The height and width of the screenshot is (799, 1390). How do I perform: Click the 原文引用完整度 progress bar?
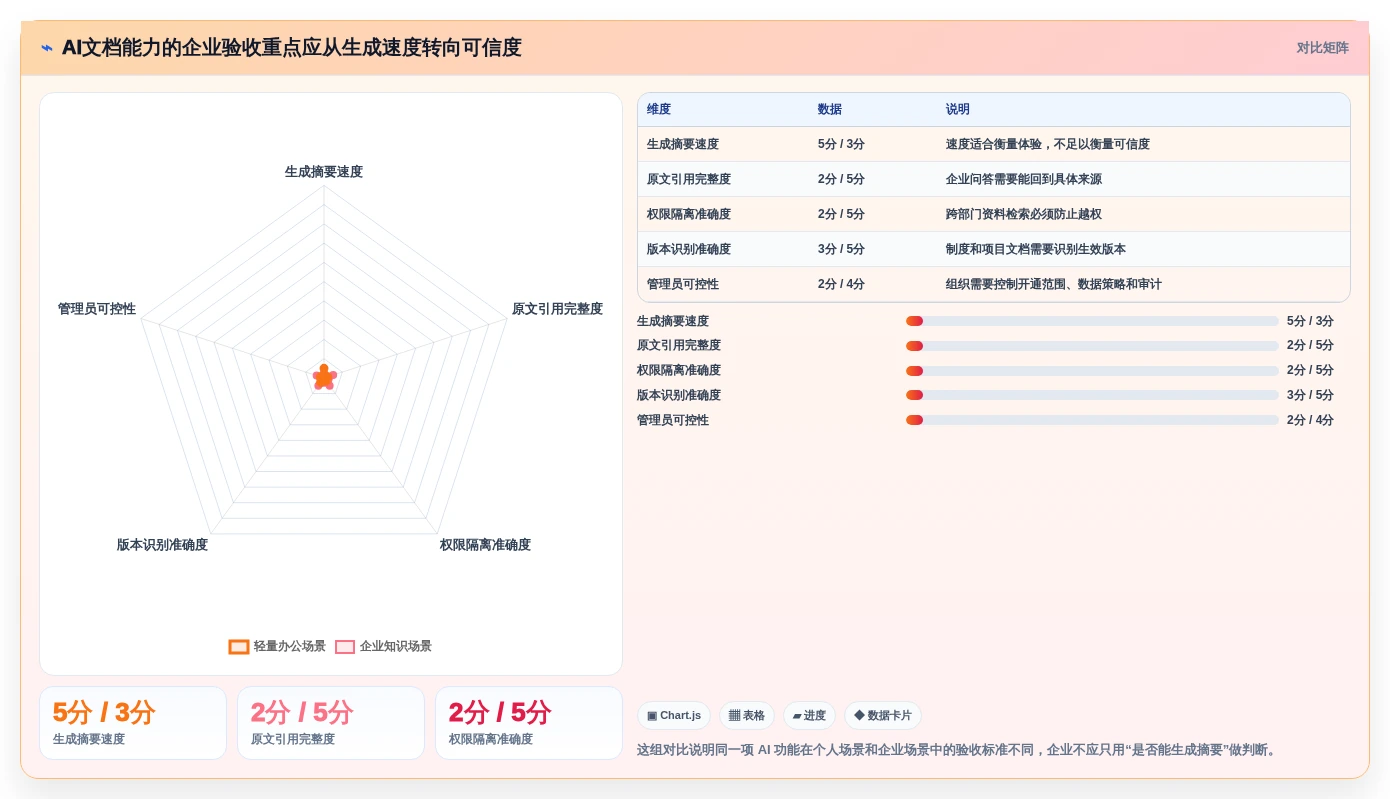[1092, 346]
